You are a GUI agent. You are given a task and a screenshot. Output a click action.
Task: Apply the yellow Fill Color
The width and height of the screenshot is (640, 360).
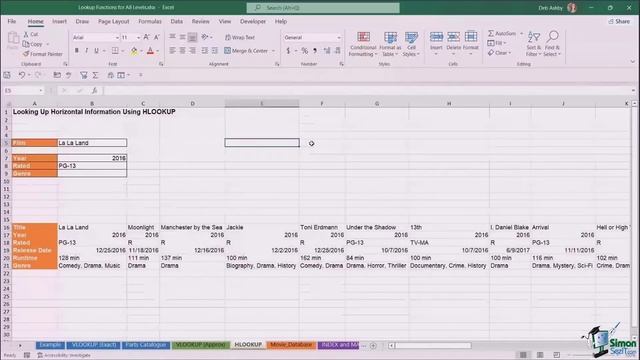click(x=134, y=51)
